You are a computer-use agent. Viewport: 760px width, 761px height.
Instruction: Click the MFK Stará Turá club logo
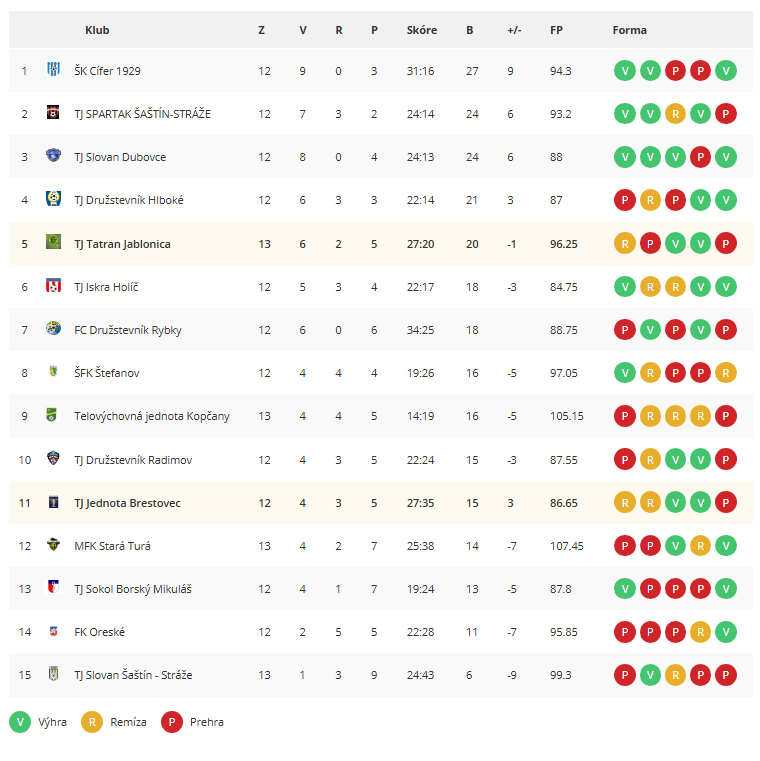(53, 545)
